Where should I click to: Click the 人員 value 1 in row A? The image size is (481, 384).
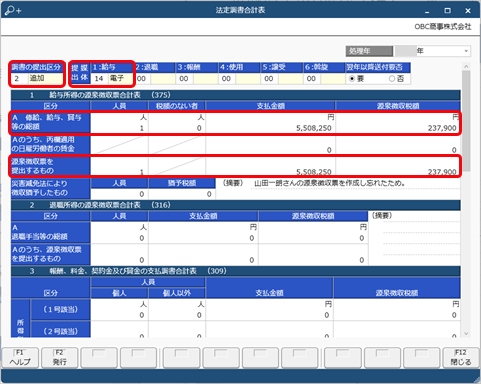(142, 128)
